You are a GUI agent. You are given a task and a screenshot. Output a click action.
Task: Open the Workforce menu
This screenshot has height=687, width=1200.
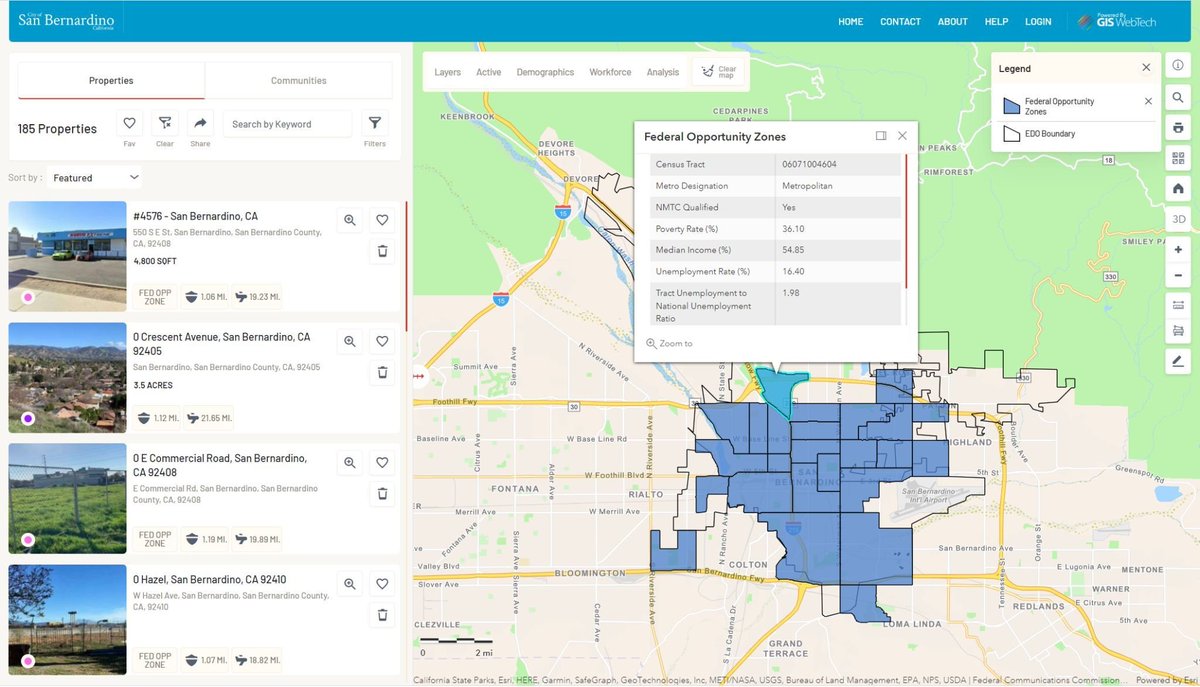tap(610, 72)
